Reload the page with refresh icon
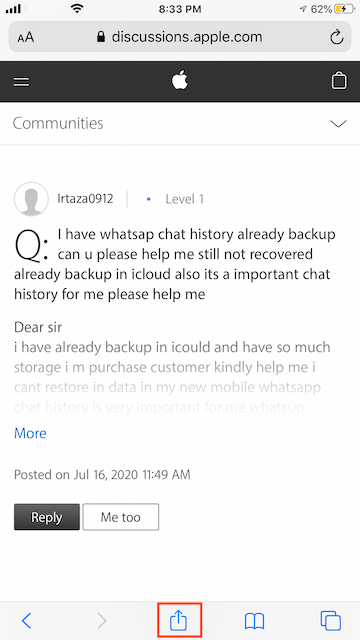The width and height of the screenshot is (360, 640). [x=336, y=38]
